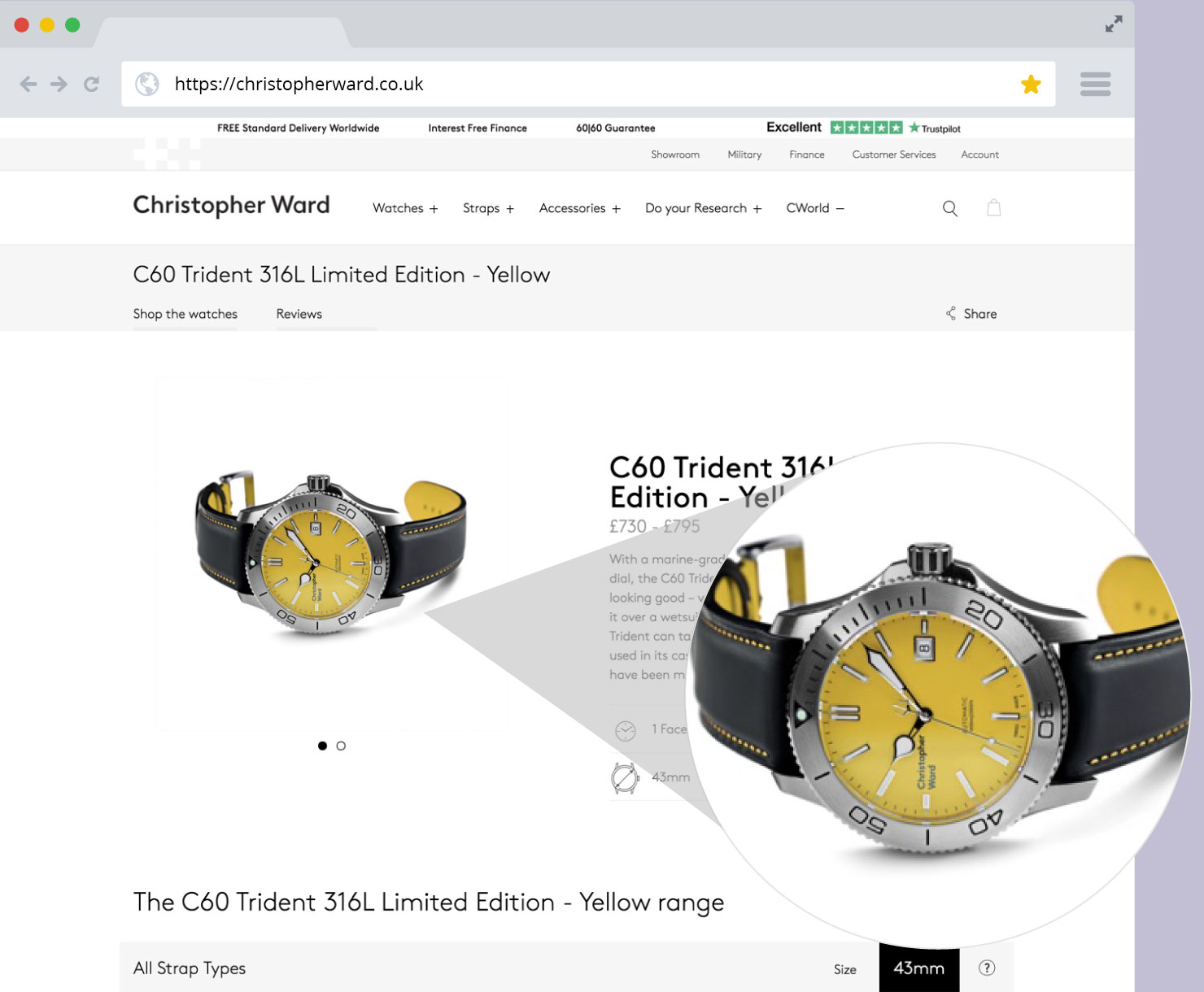This screenshot has height=992, width=1204.
Task: Expand the Do your Research menu
Action: 703,208
